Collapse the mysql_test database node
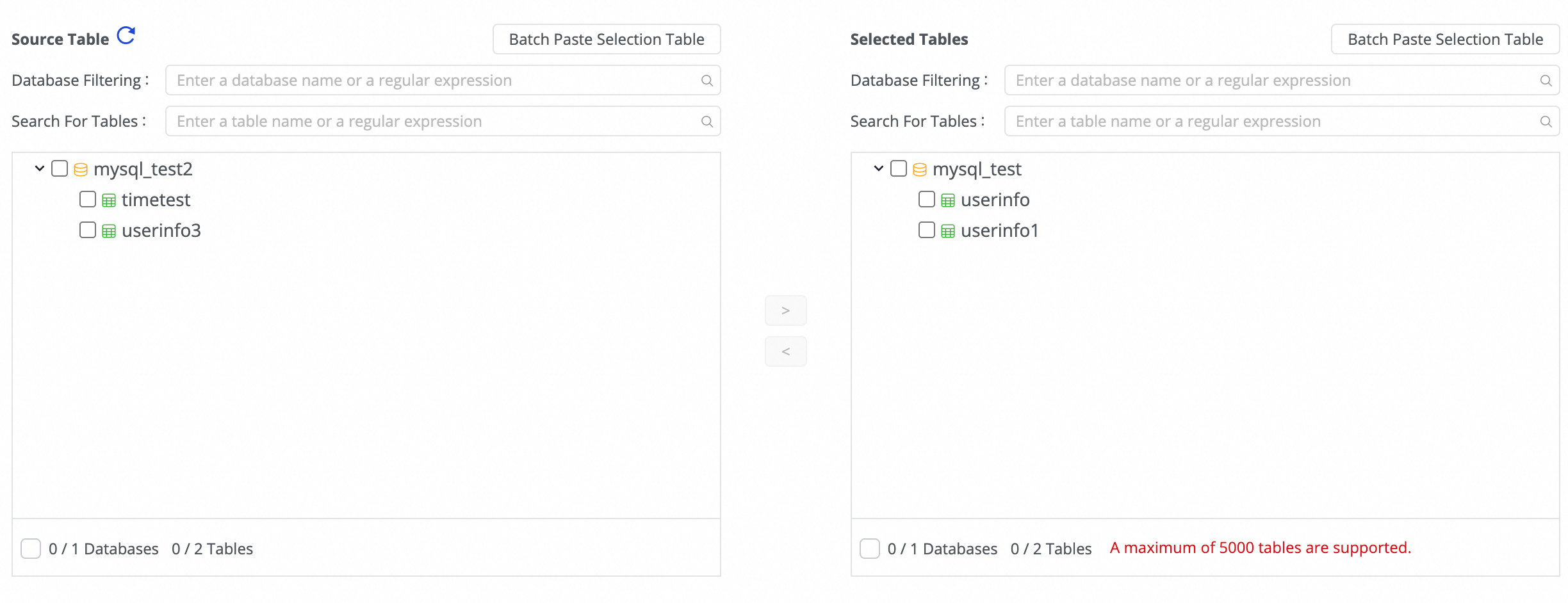This screenshot has height=603, width=1568. [879, 169]
